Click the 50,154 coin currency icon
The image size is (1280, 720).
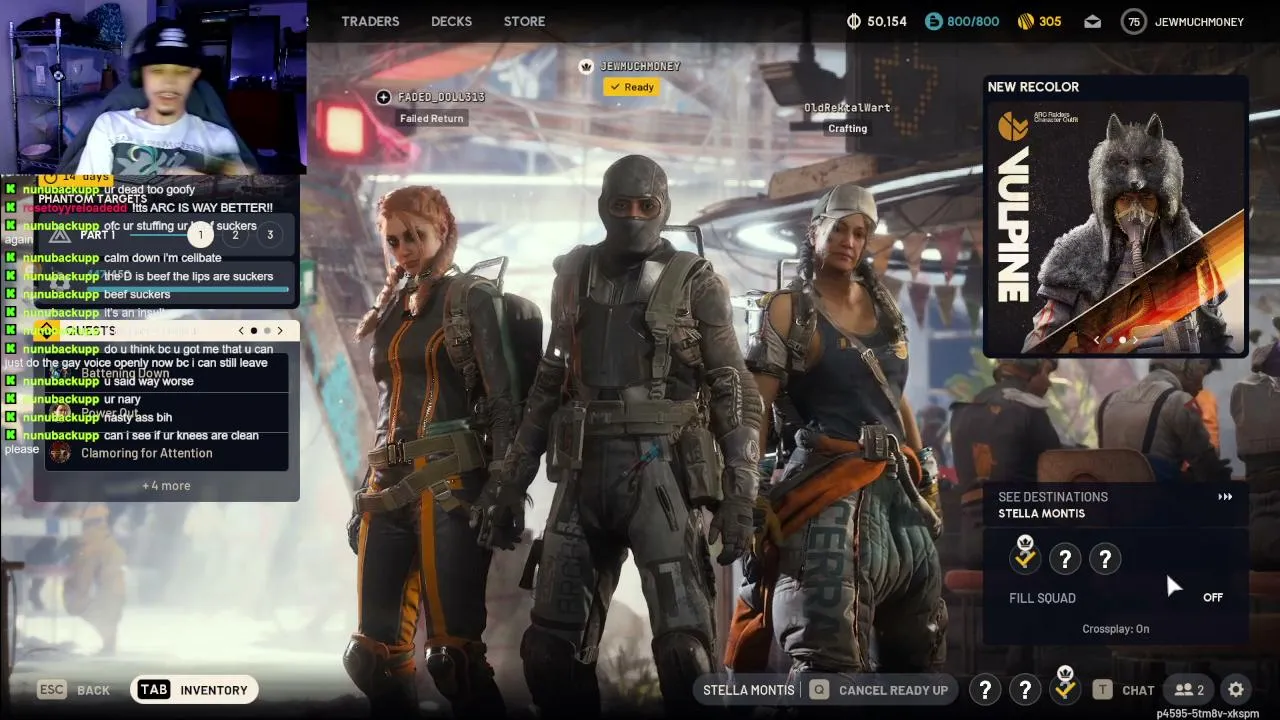[854, 21]
